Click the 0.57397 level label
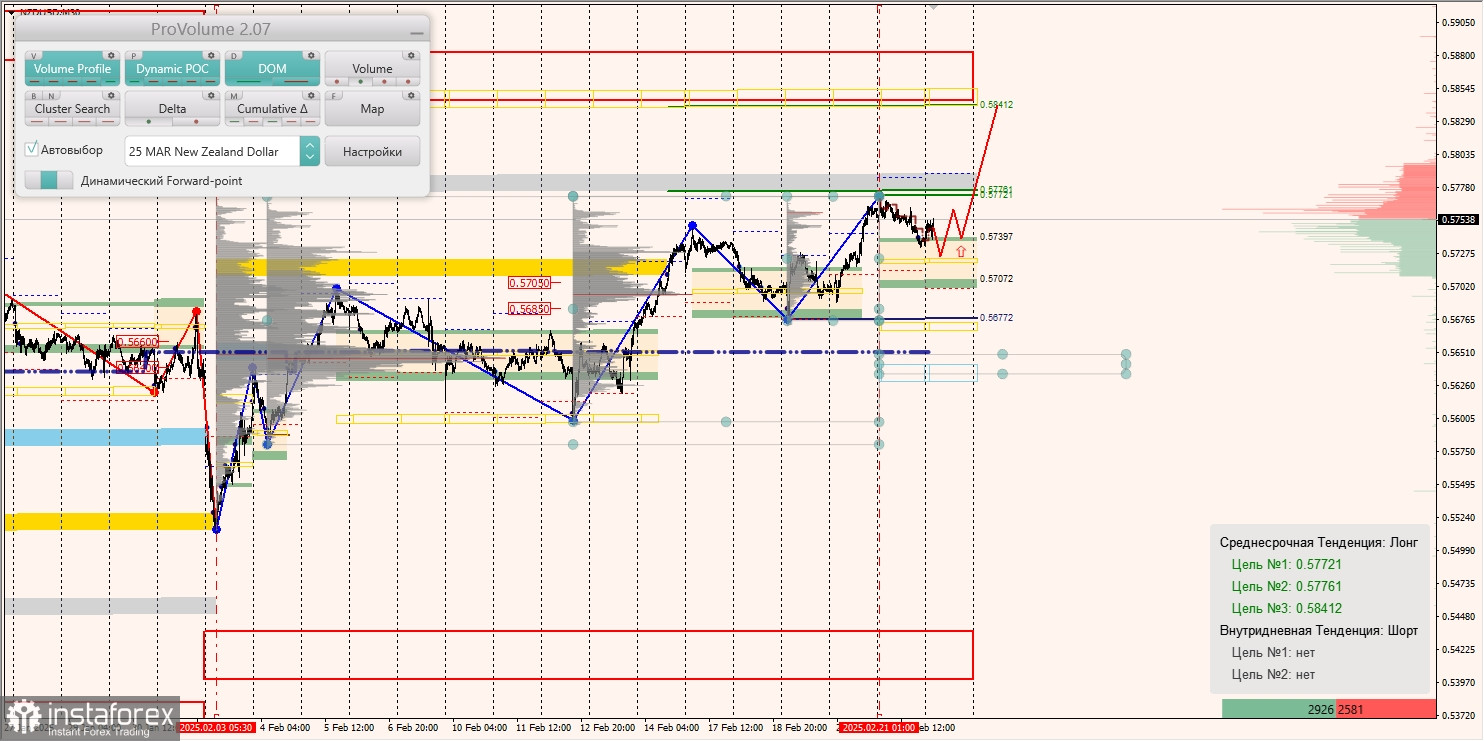The width and height of the screenshot is (1484, 741). (996, 237)
